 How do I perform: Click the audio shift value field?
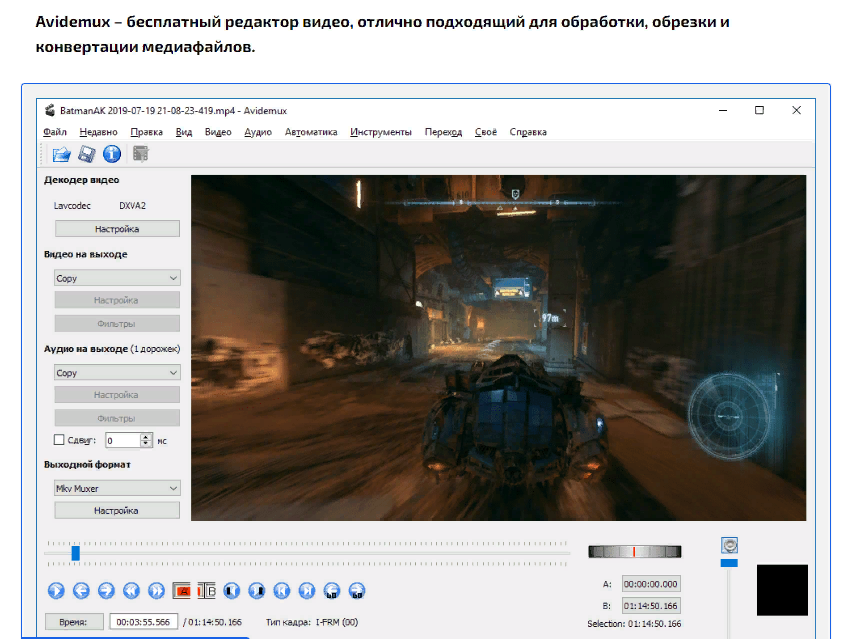click(x=123, y=440)
